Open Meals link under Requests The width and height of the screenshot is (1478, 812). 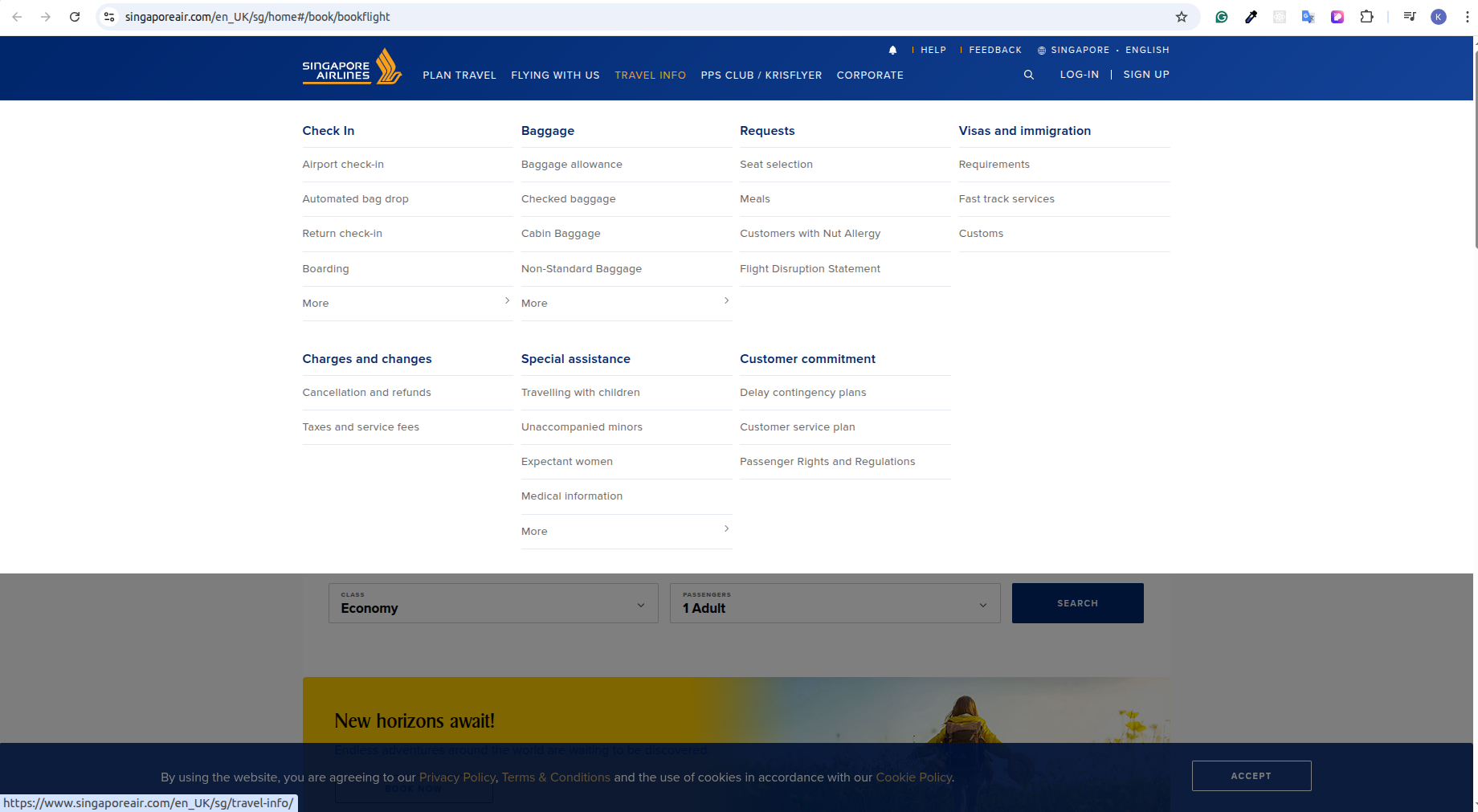click(x=754, y=199)
